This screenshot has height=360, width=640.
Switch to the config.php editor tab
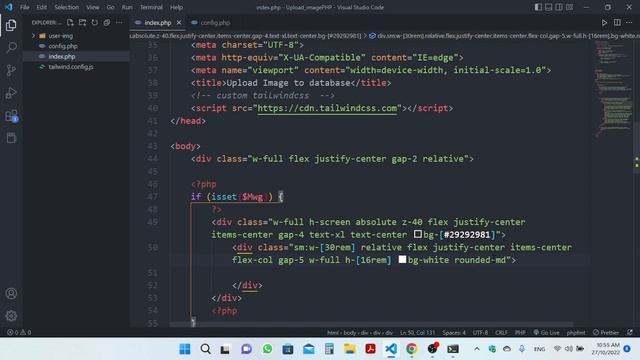coord(211,23)
